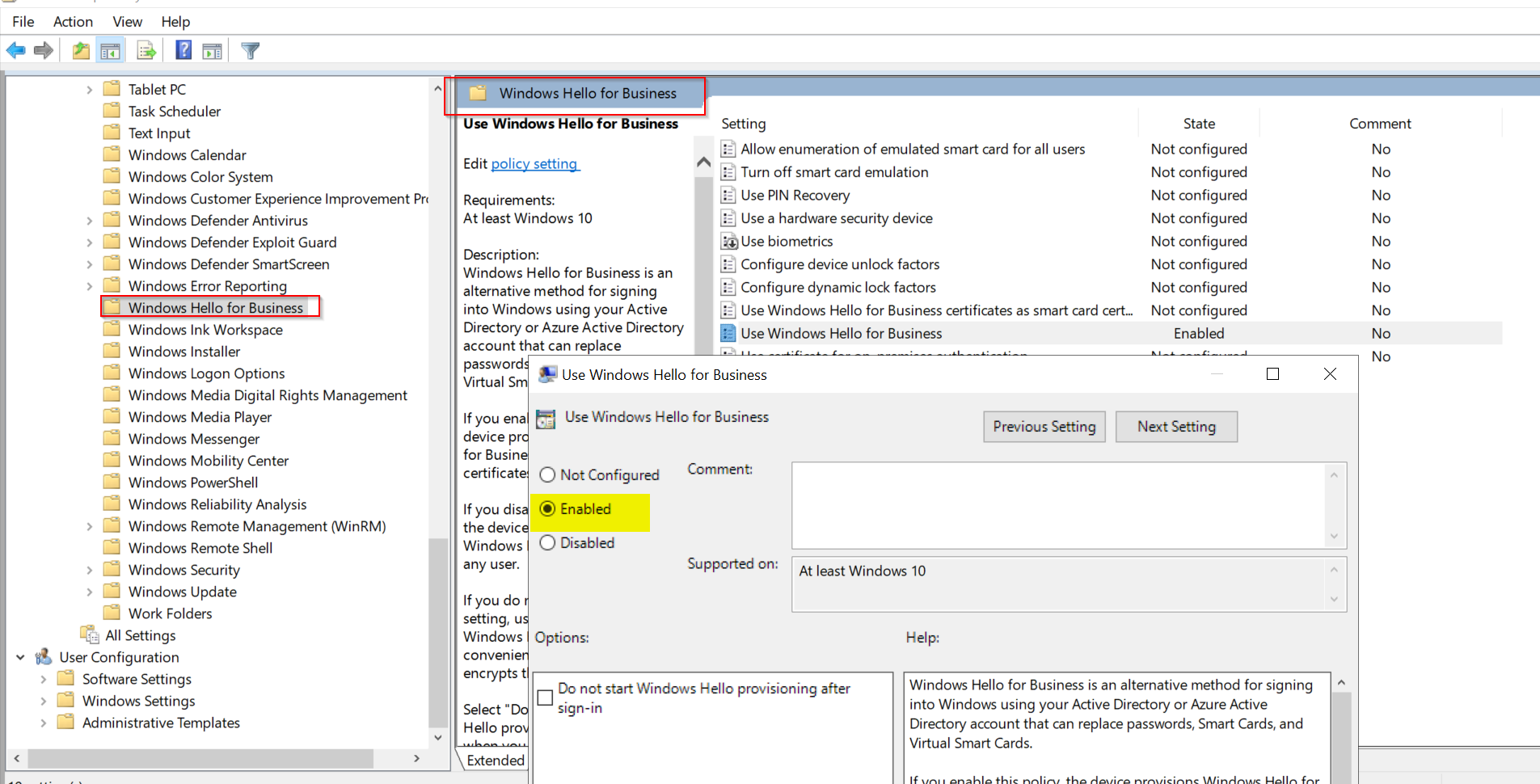Viewport: 1540px width, 784px height.
Task: Click the tree pane vertical scrollbar down arrow
Action: tap(438, 737)
